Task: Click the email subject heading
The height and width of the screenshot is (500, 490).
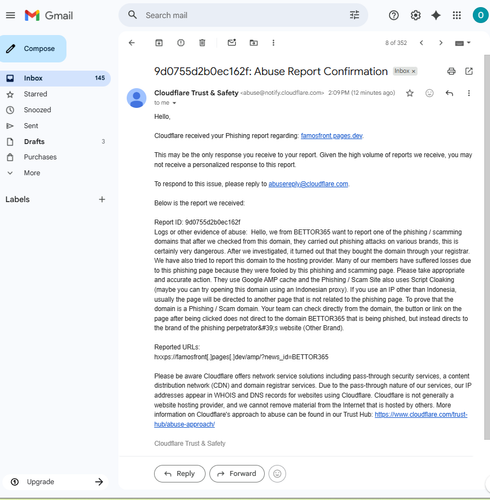Action: [x=271, y=71]
